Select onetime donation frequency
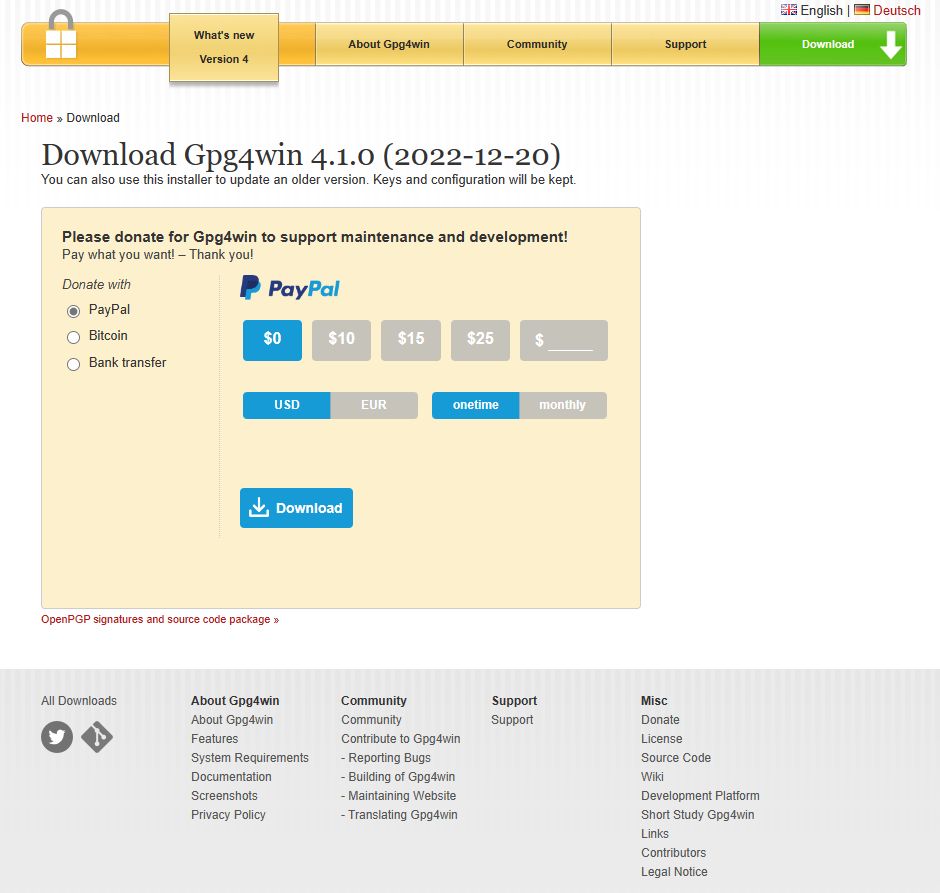Screen dimensions: 940x893 coord(475,405)
